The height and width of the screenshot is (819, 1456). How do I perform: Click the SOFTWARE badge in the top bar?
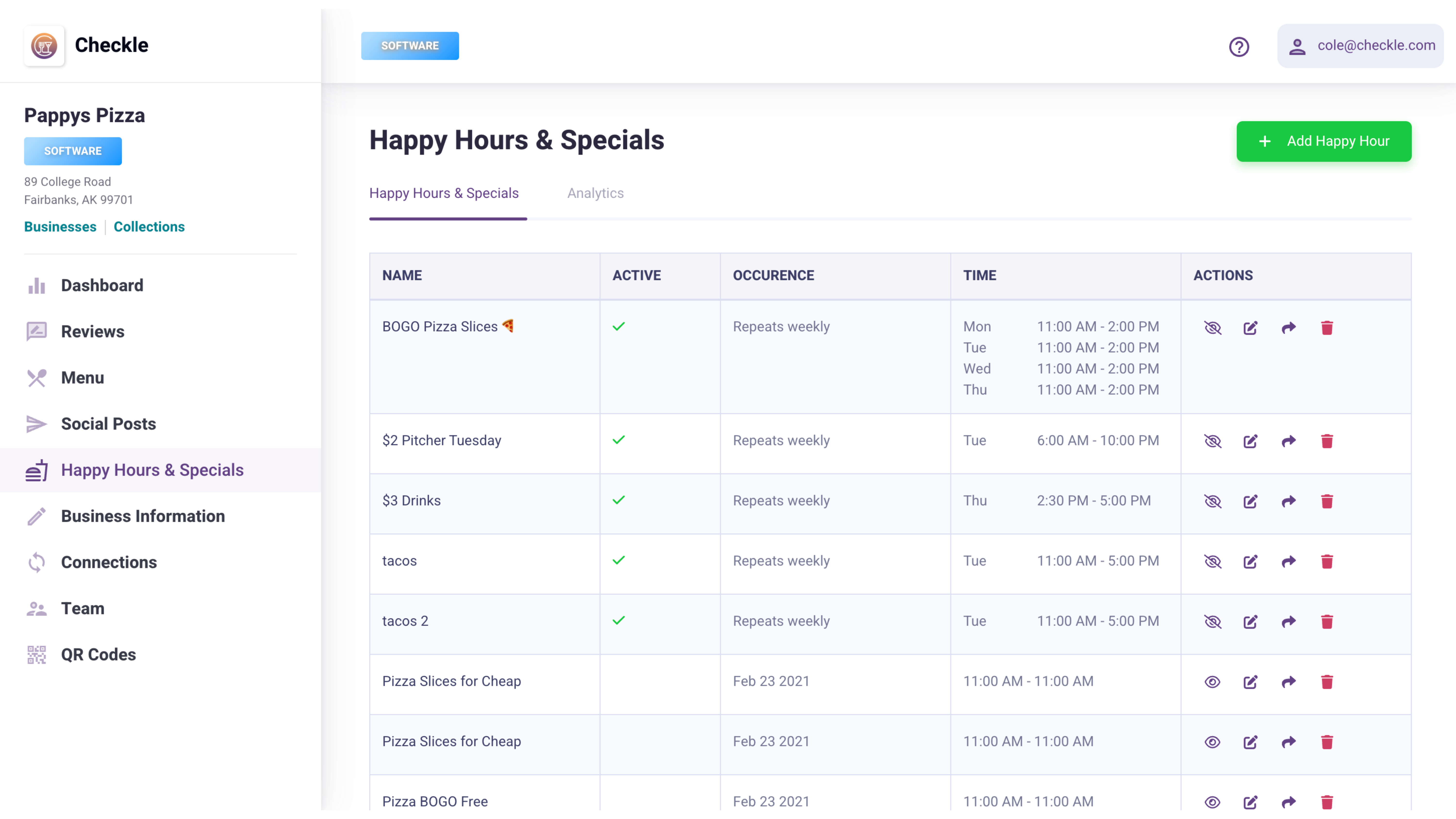(410, 46)
